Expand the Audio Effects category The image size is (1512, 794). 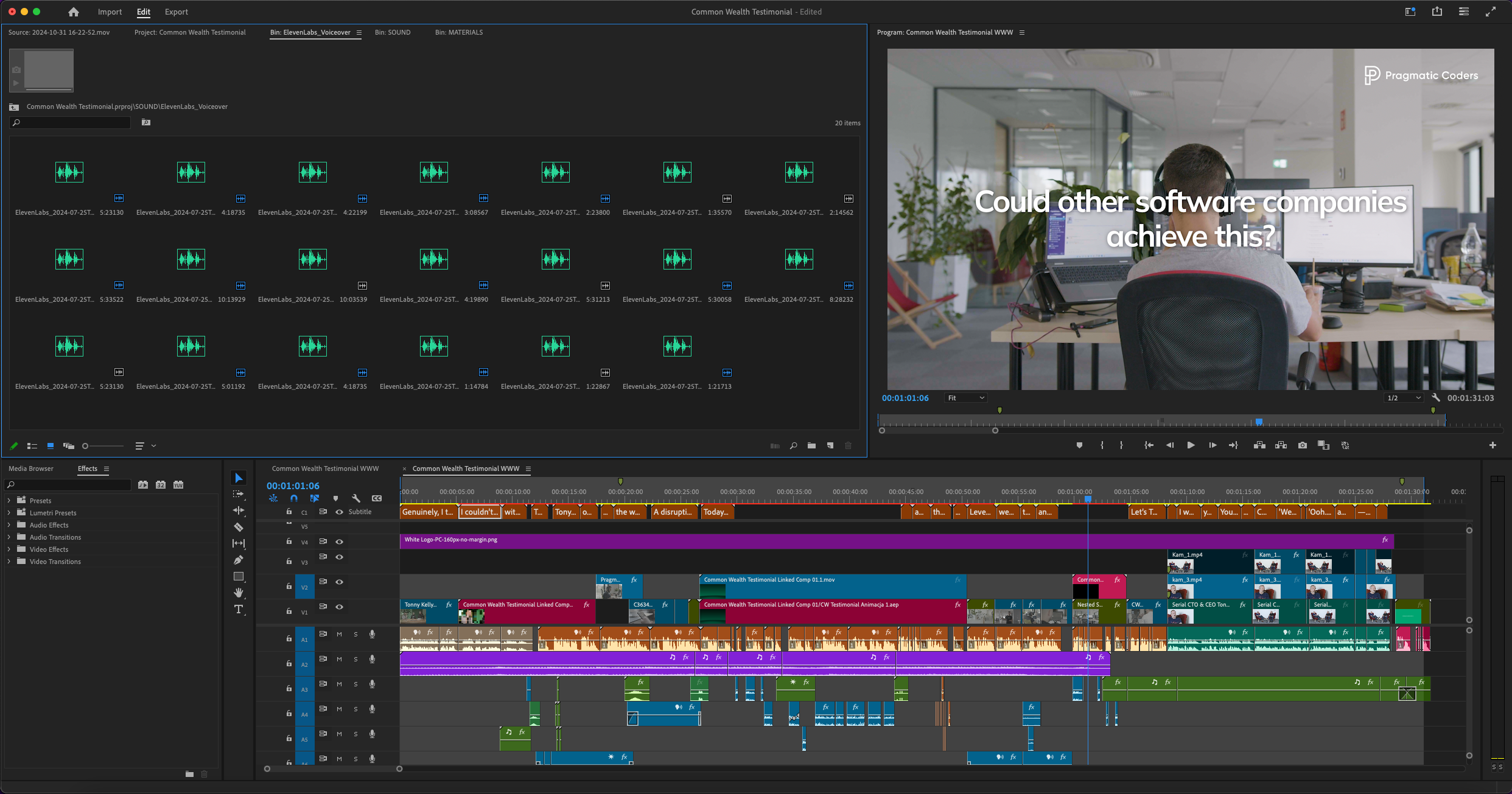[9, 524]
